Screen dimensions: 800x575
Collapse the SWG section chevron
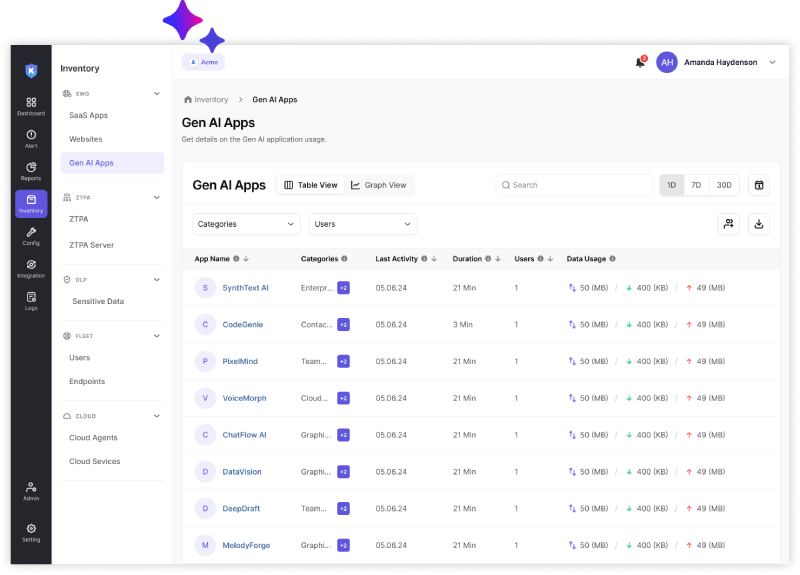tap(156, 93)
